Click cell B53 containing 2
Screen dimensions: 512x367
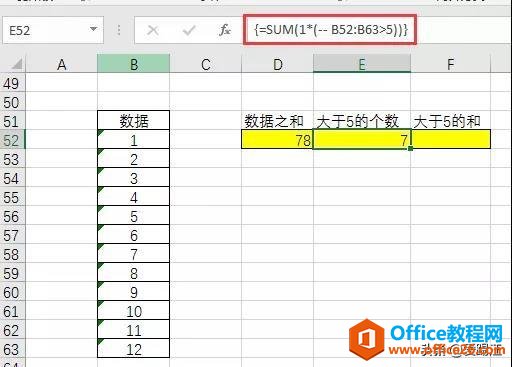click(134, 159)
